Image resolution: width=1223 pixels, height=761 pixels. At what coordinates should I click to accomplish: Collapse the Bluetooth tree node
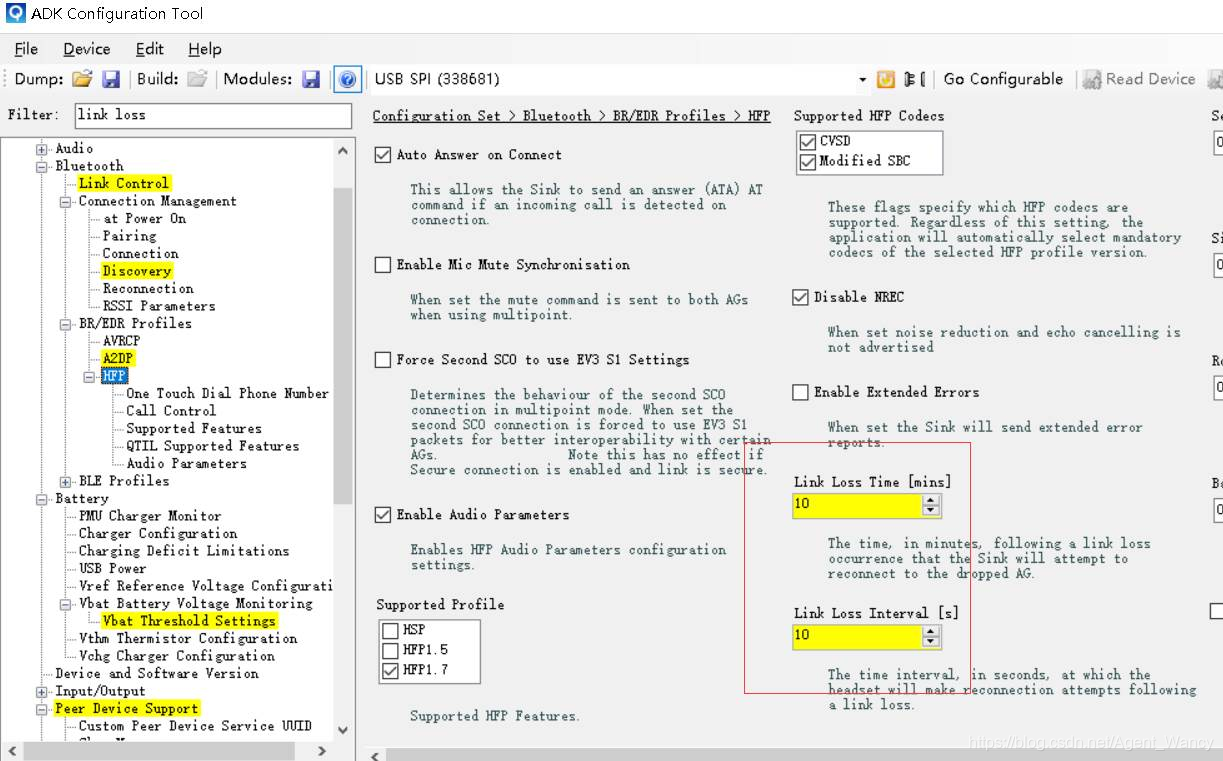coord(42,166)
